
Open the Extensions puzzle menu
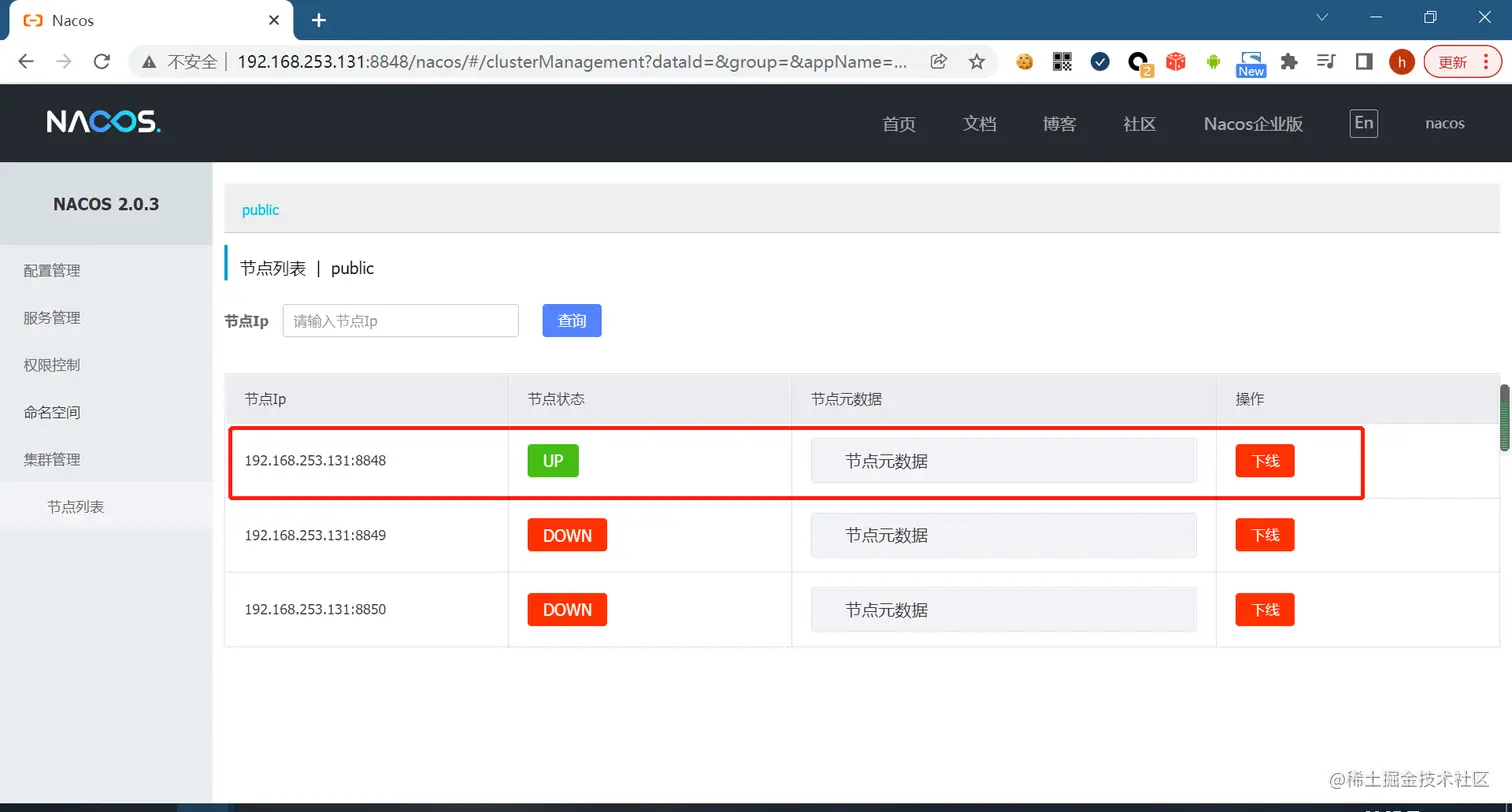[1289, 61]
